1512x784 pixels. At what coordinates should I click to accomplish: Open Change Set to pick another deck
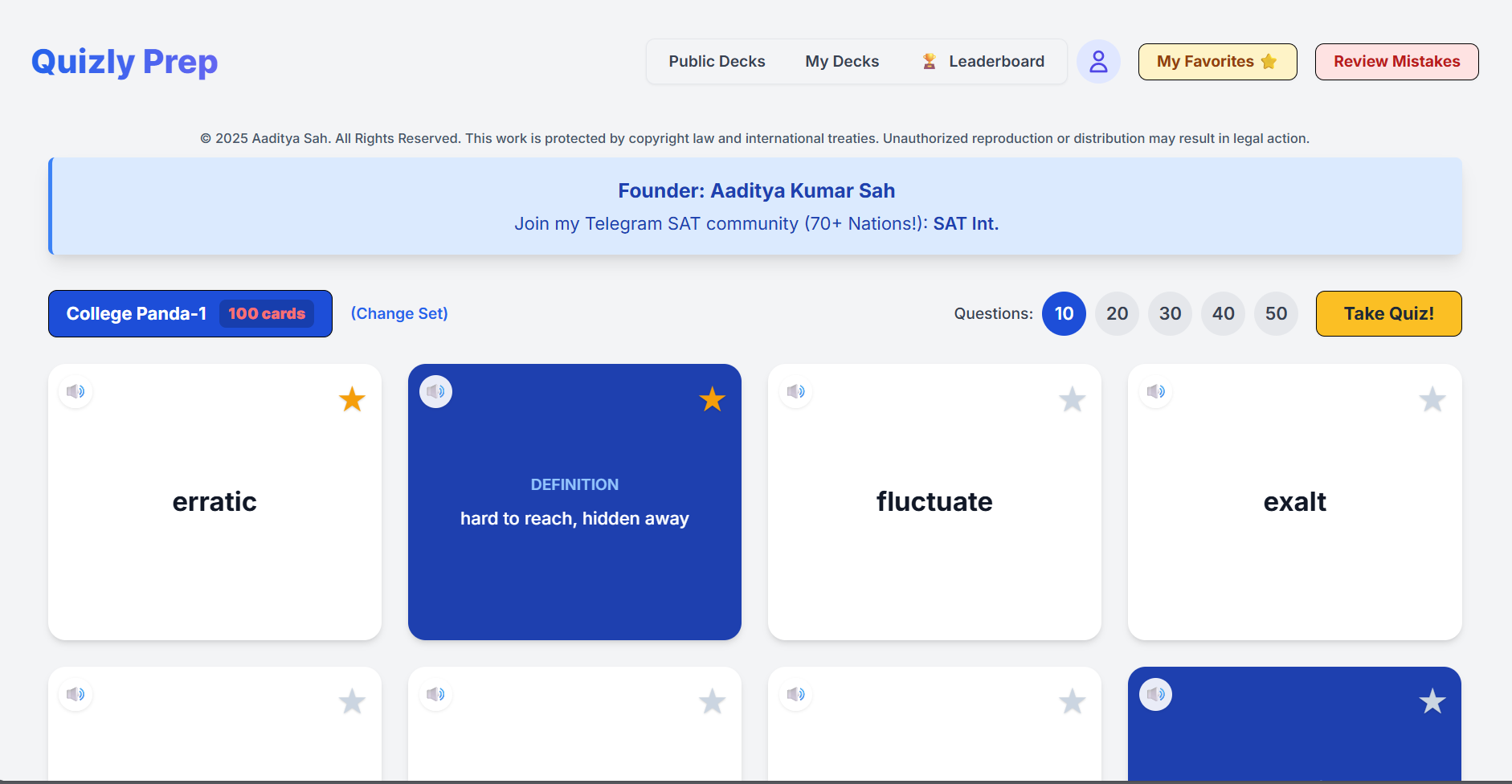[x=398, y=313]
